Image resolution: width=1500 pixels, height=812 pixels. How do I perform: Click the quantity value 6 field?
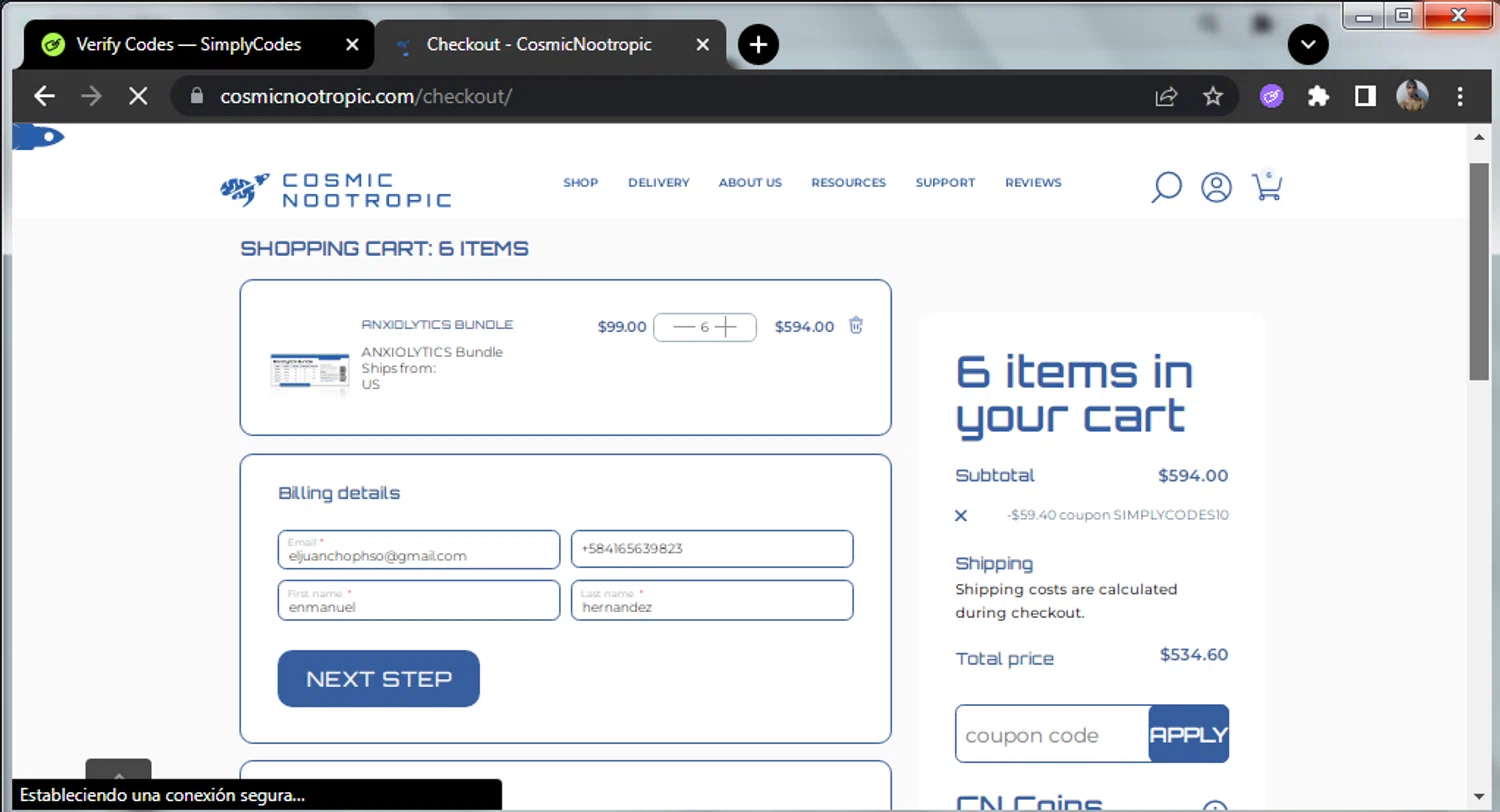[x=705, y=327]
